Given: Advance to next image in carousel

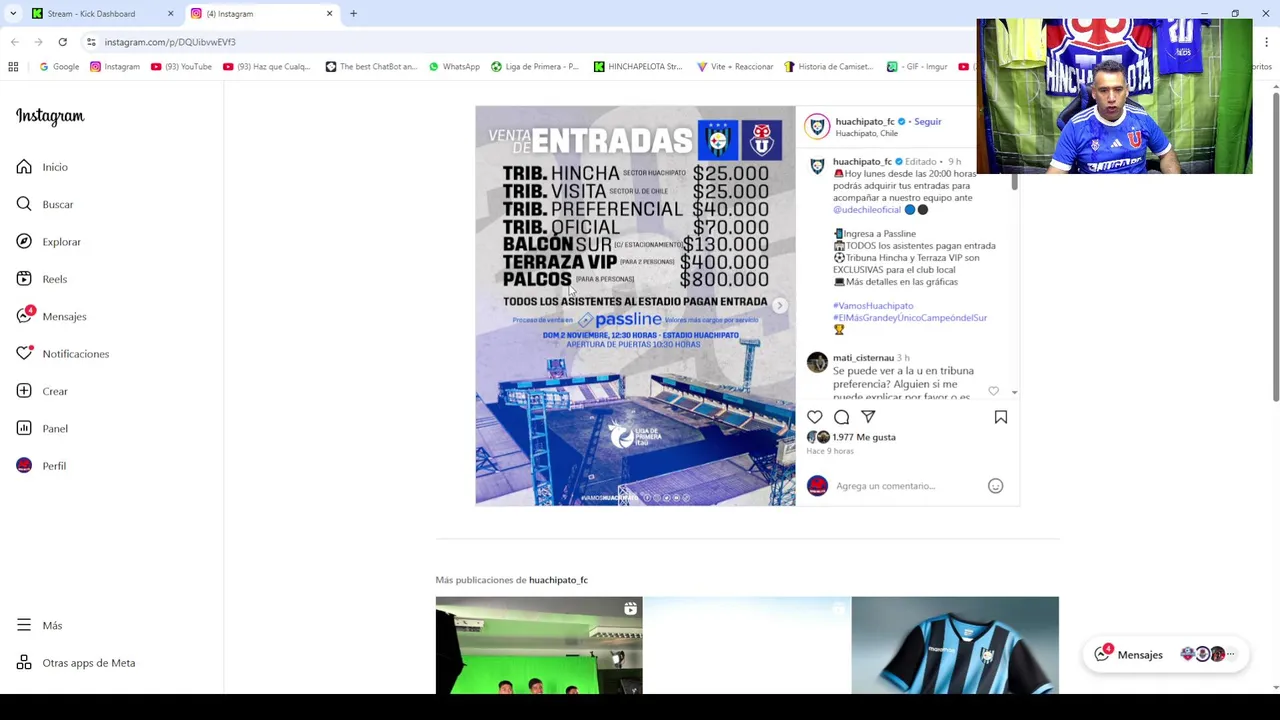Looking at the screenshot, I should [780, 306].
